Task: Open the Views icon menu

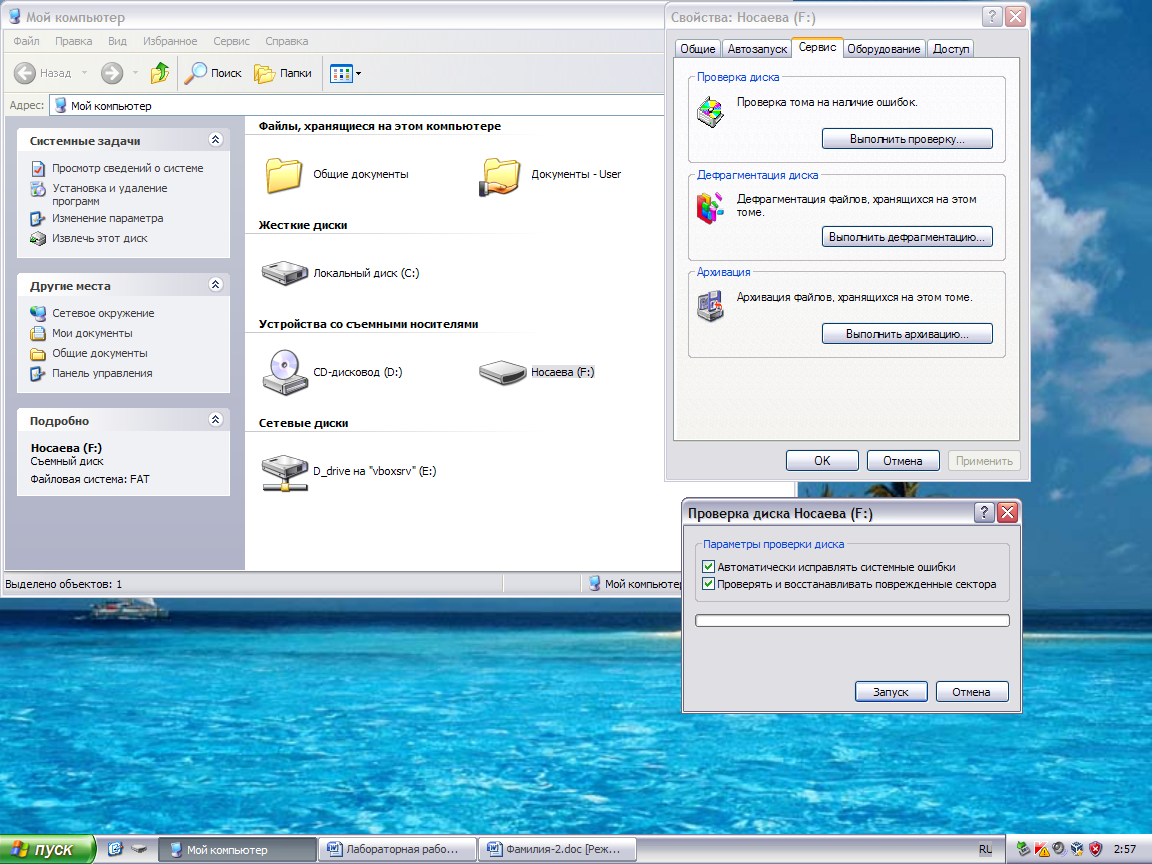Action: click(x=341, y=73)
